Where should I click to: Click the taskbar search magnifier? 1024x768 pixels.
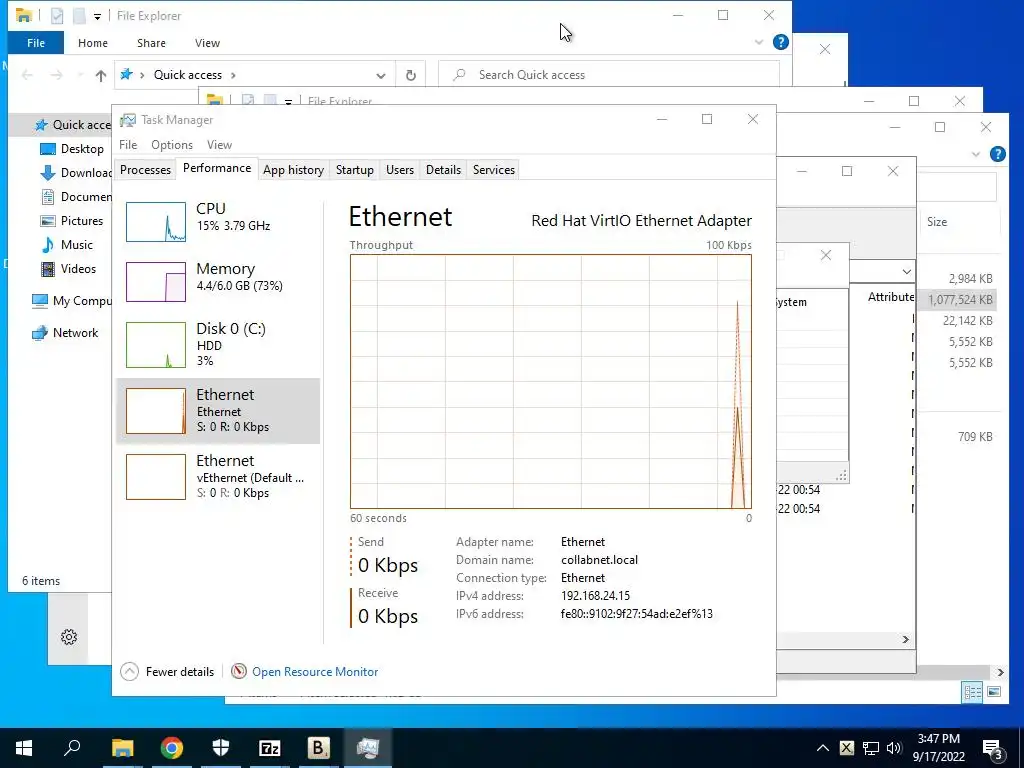click(72, 748)
